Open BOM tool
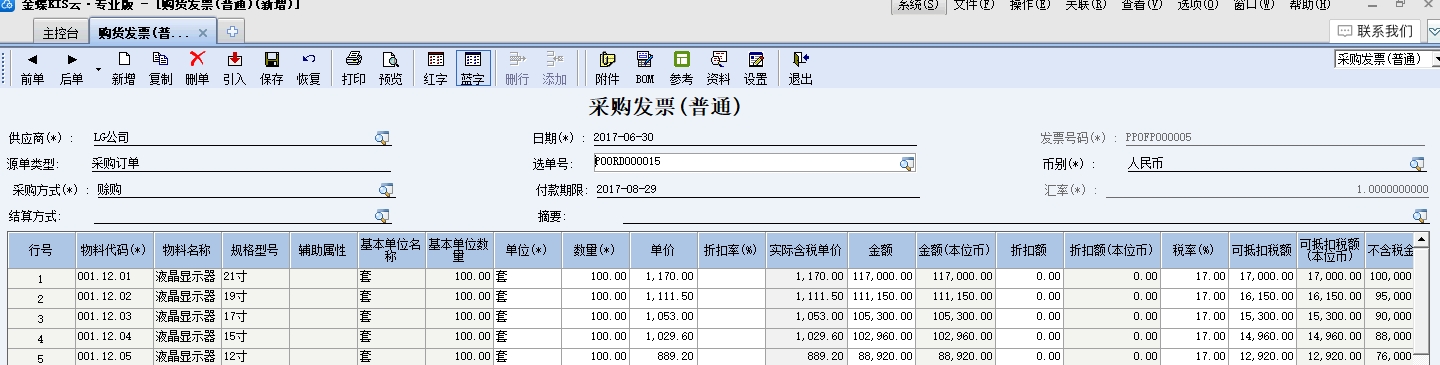The height and width of the screenshot is (365, 1440). pos(644,69)
